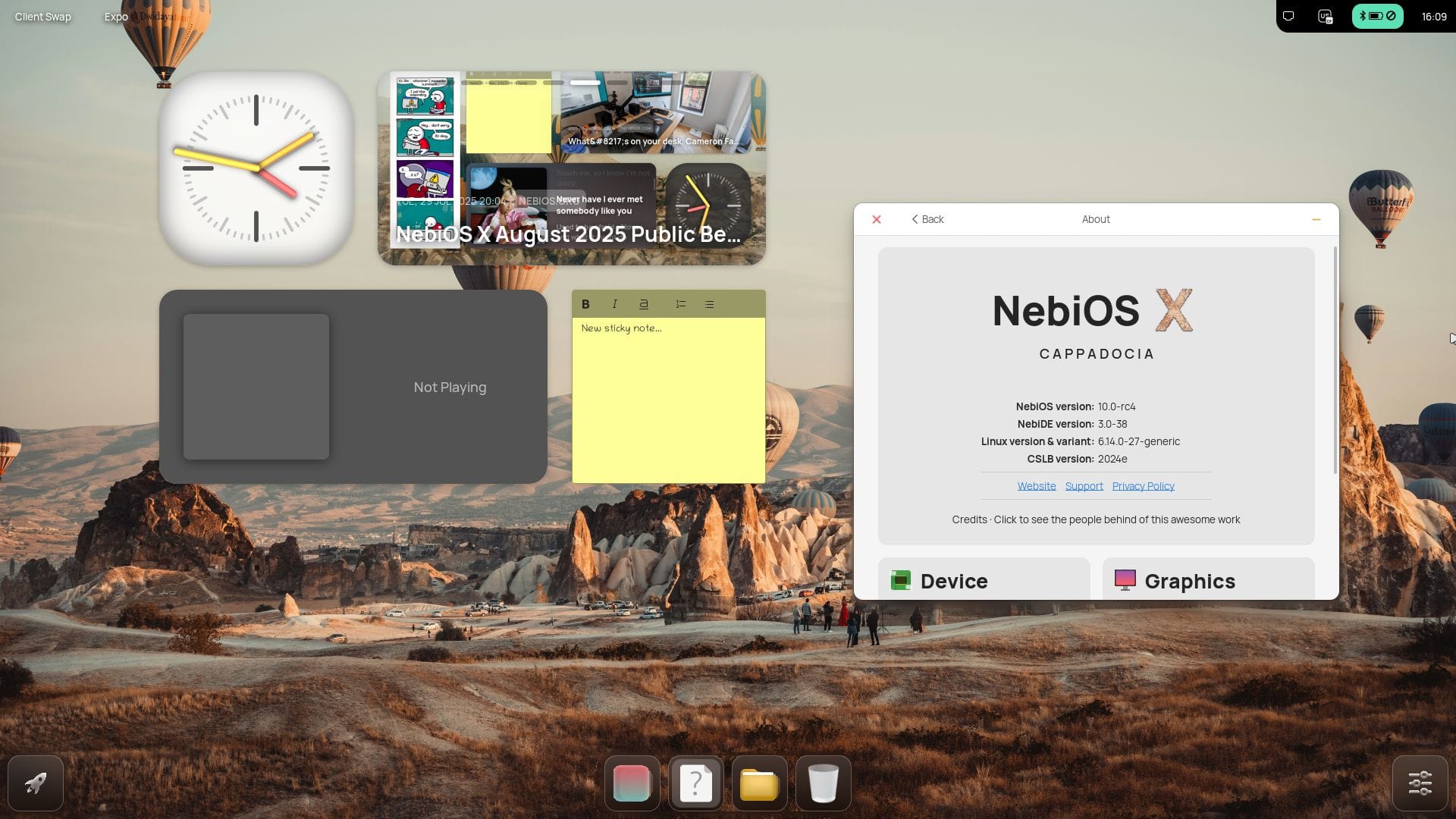Open the Expo menu

click(x=115, y=16)
